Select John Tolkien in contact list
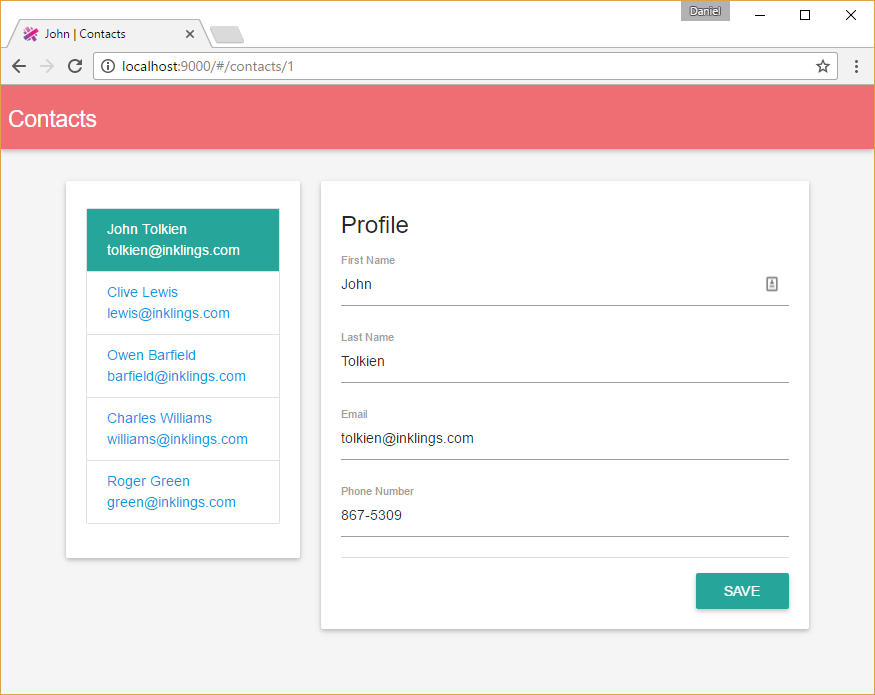 [x=183, y=240]
